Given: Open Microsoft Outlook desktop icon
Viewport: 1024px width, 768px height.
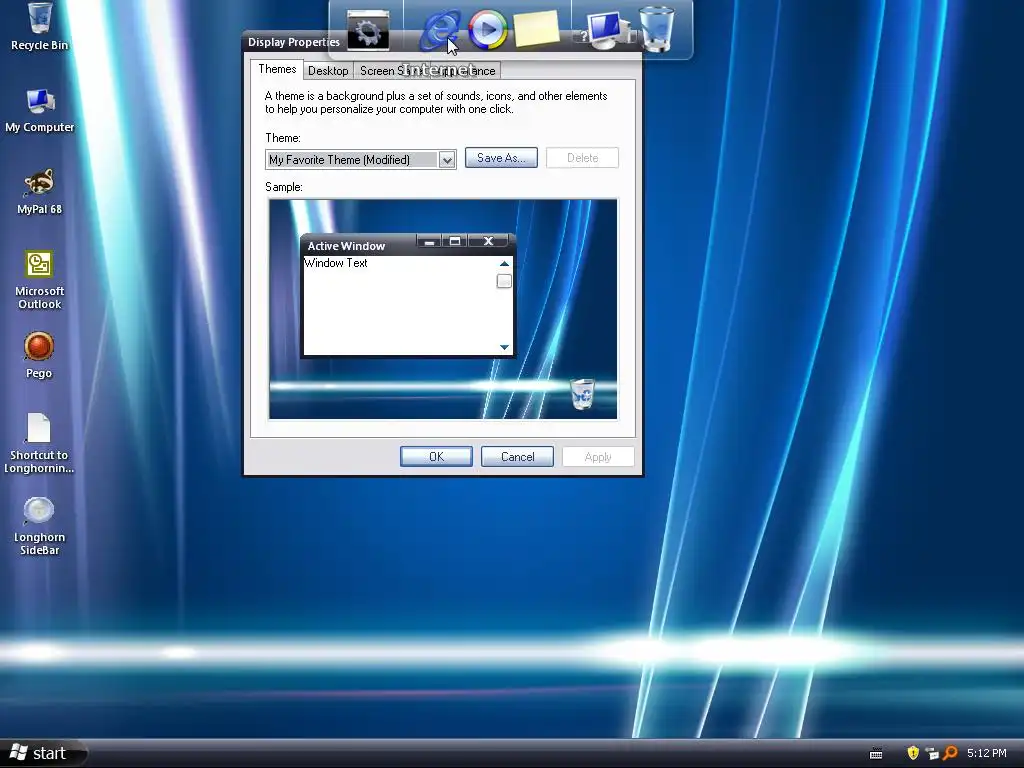Looking at the screenshot, I should coord(39,280).
